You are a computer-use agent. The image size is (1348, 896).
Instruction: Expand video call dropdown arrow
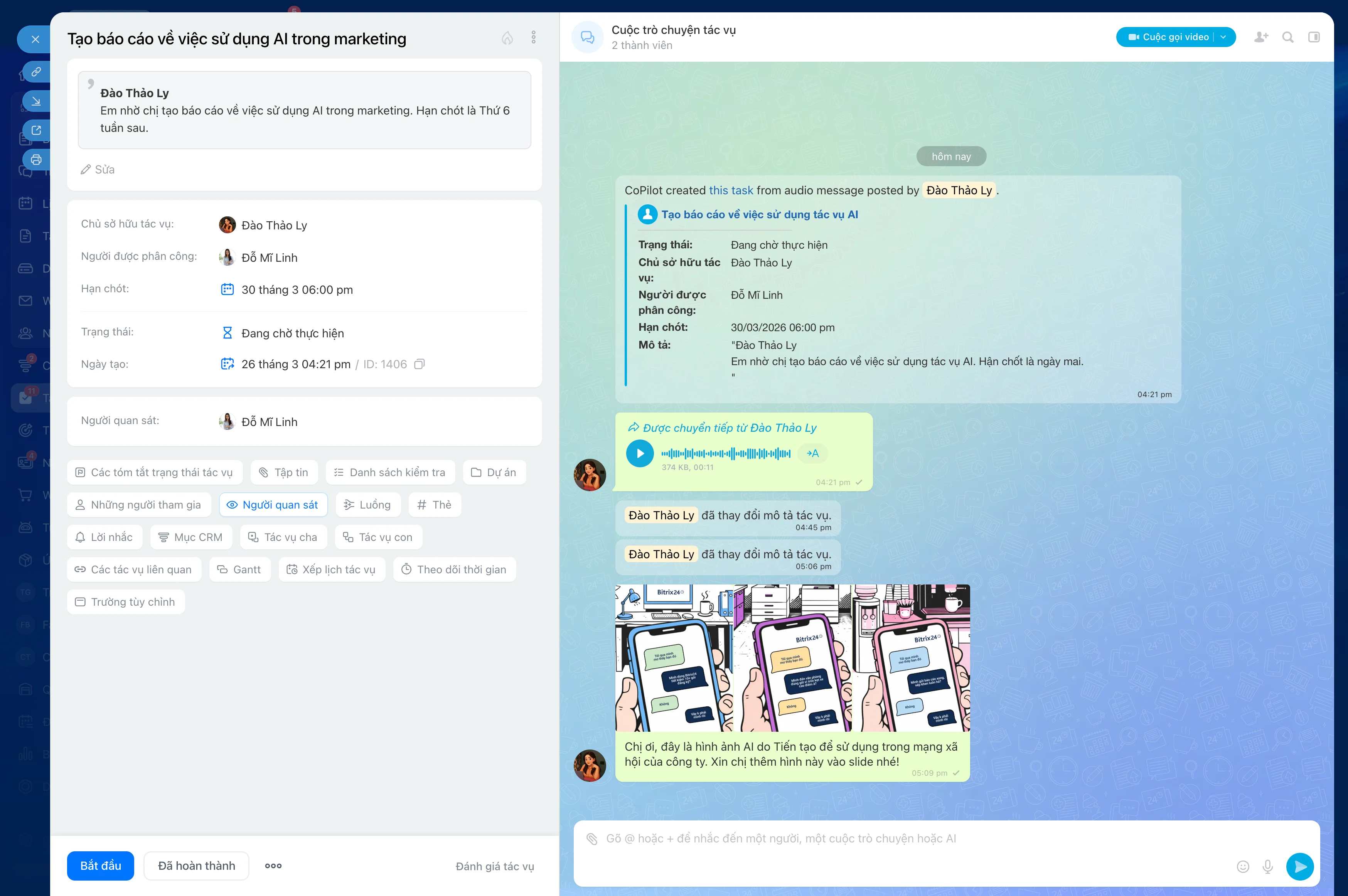[x=1223, y=37]
